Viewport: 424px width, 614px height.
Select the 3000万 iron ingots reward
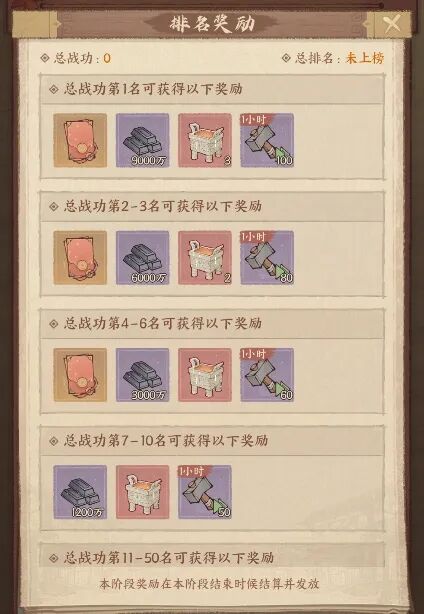(x=143, y=375)
